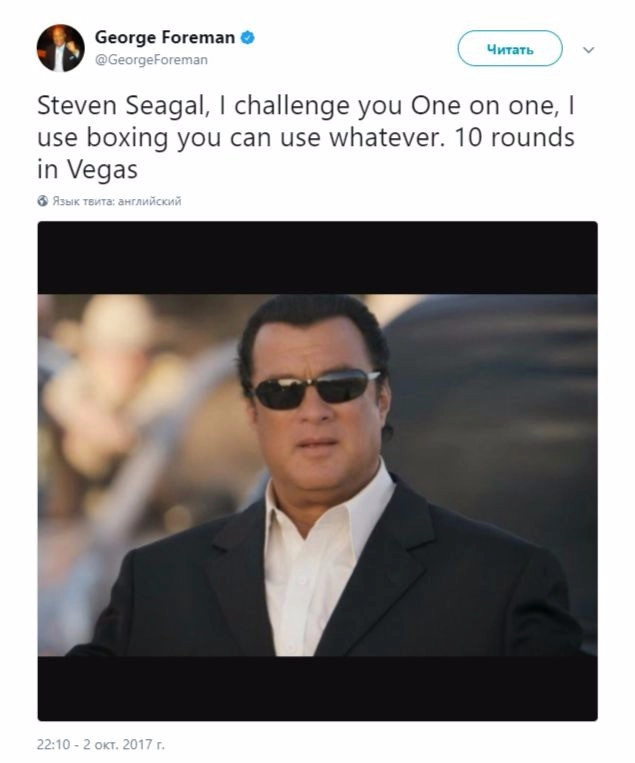This screenshot has height=763, width=635.
Task: Select the word 'Vegas' in tweet text
Action: click(102, 170)
